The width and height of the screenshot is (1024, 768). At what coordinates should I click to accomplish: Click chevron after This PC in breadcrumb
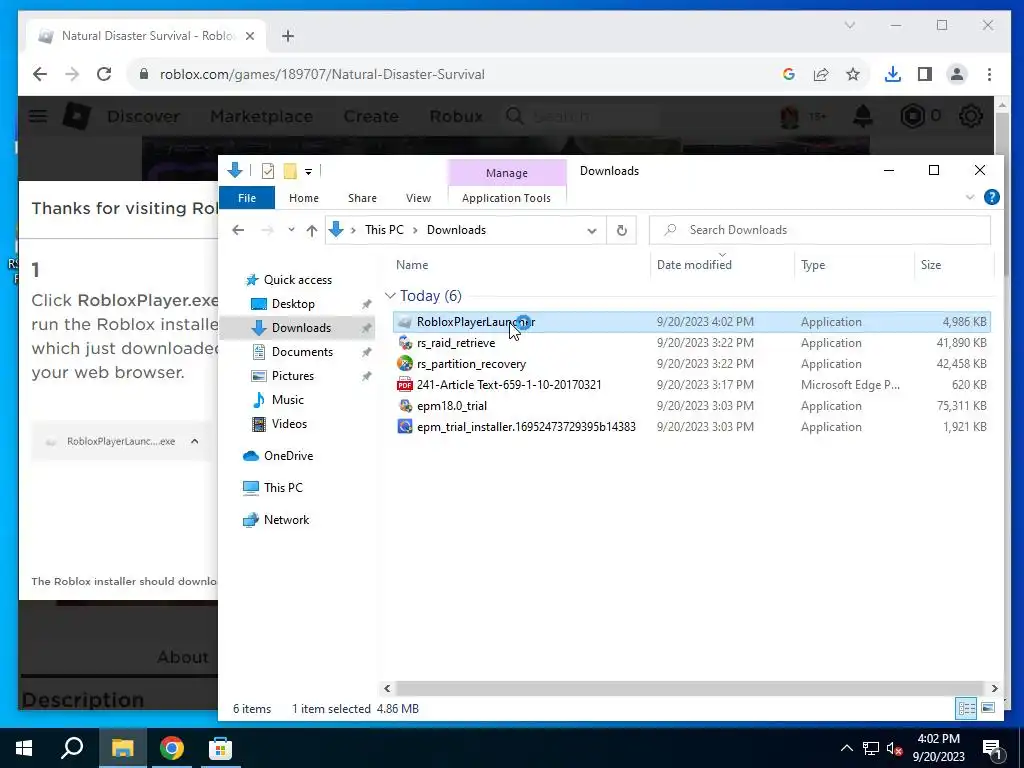click(x=415, y=230)
